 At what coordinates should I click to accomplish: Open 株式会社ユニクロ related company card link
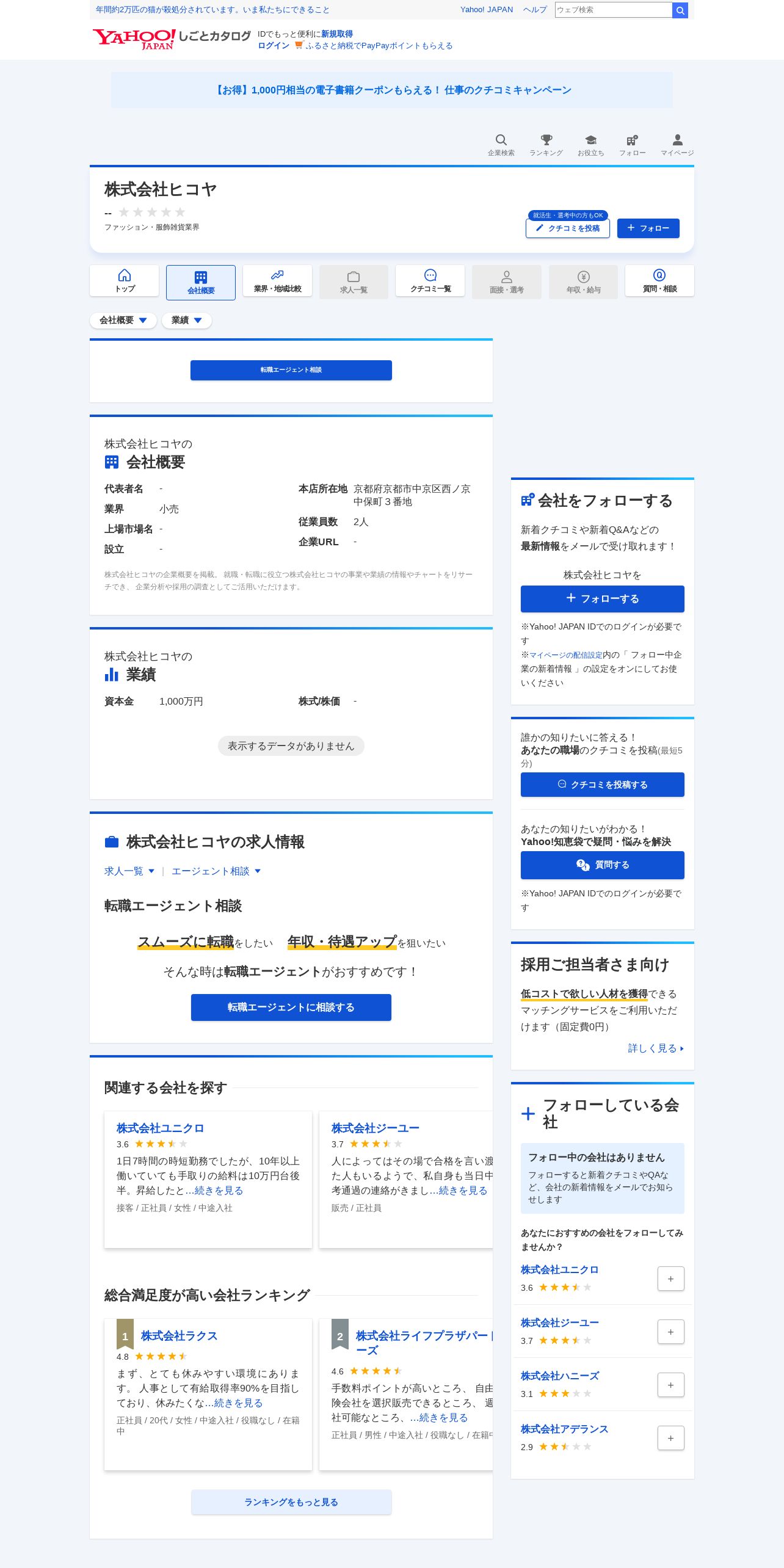[x=161, y=1128]
